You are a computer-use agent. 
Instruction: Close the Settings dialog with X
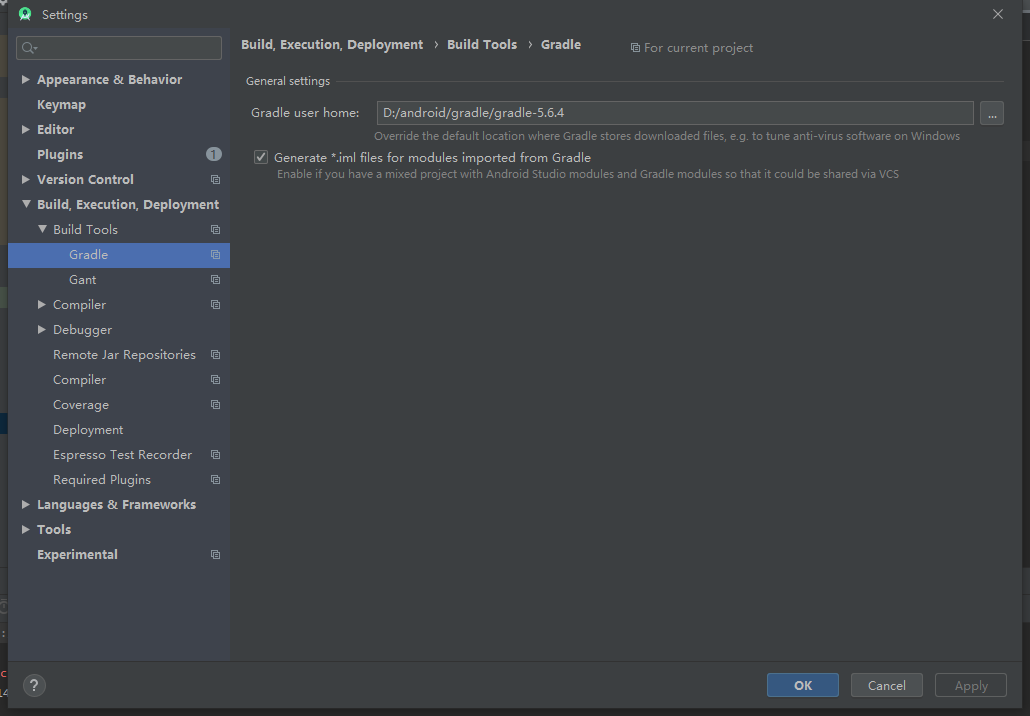998,14
